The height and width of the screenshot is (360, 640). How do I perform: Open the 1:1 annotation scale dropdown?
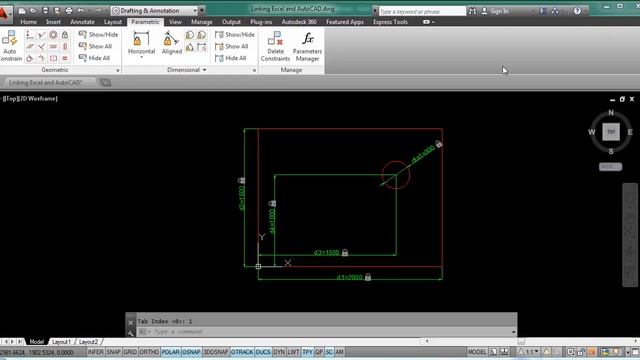[x=529, y=351]
